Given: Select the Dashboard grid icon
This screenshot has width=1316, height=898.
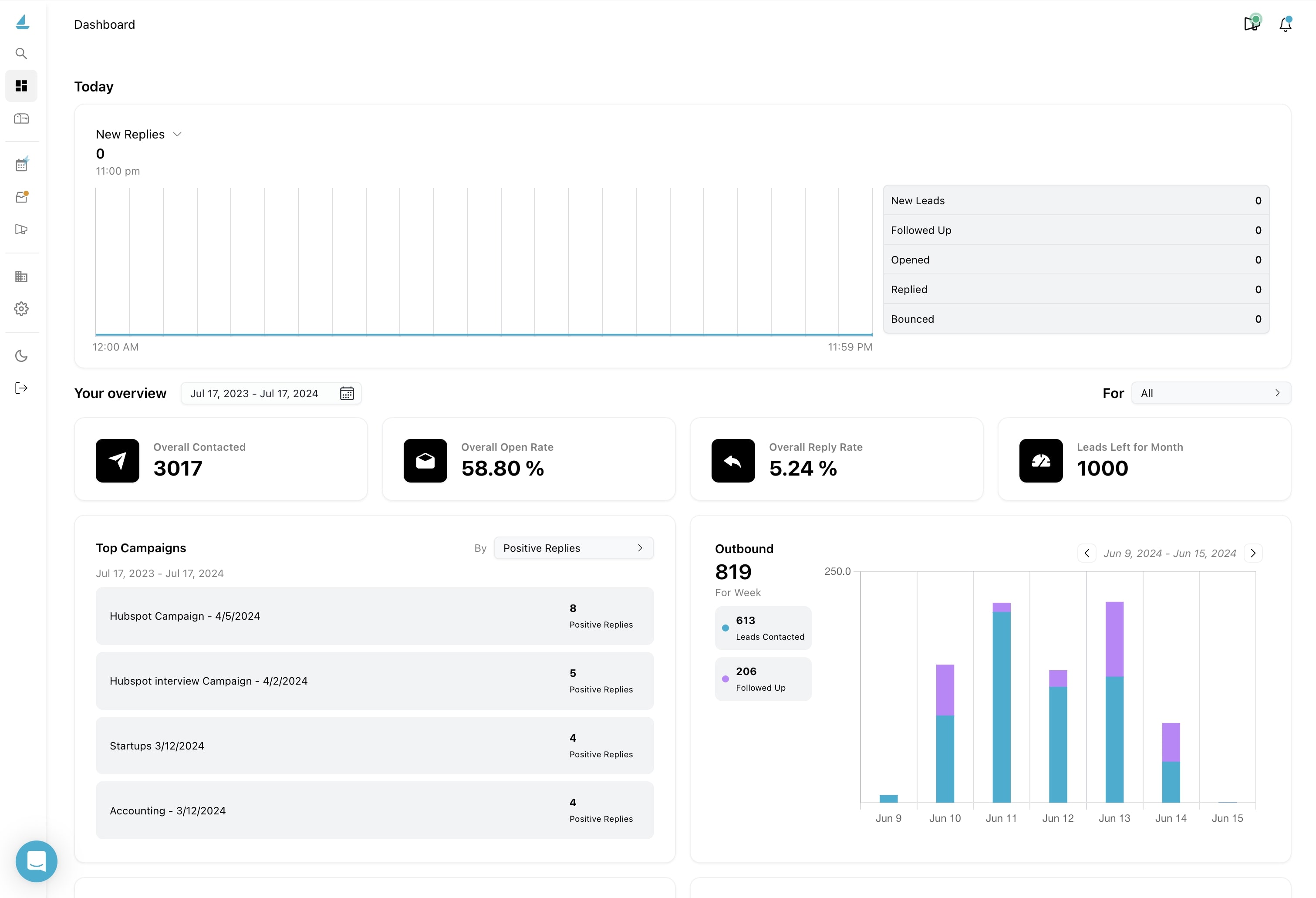Looking at the screenshot, I should 21,86.
